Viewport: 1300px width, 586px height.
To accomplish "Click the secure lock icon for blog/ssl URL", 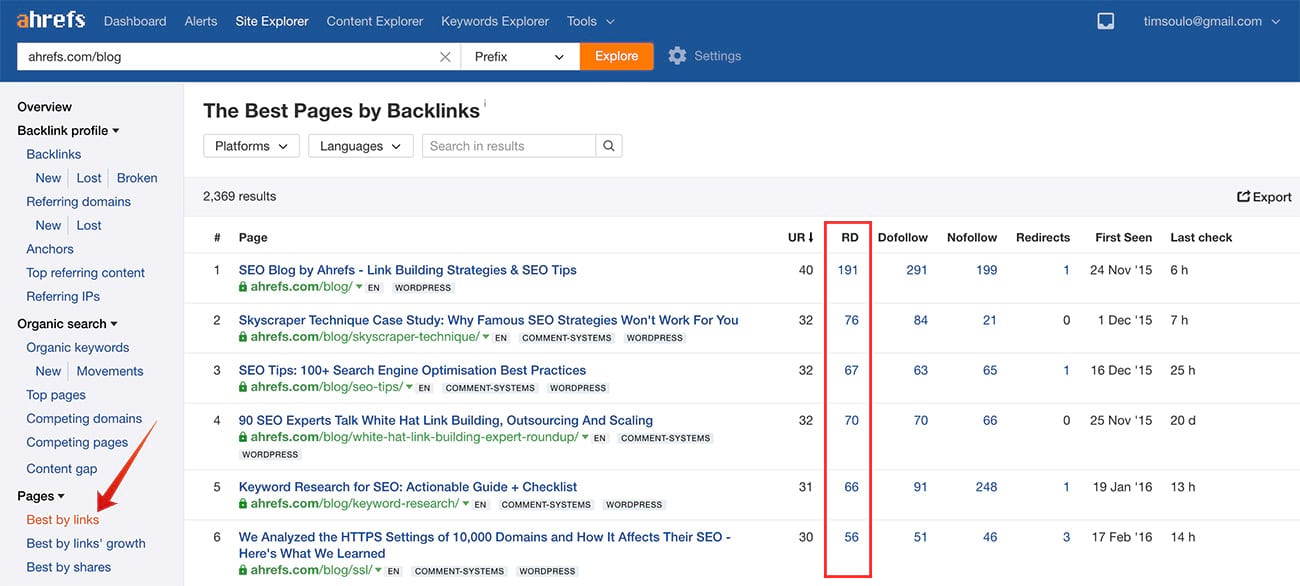I will (x=243, y=570).
